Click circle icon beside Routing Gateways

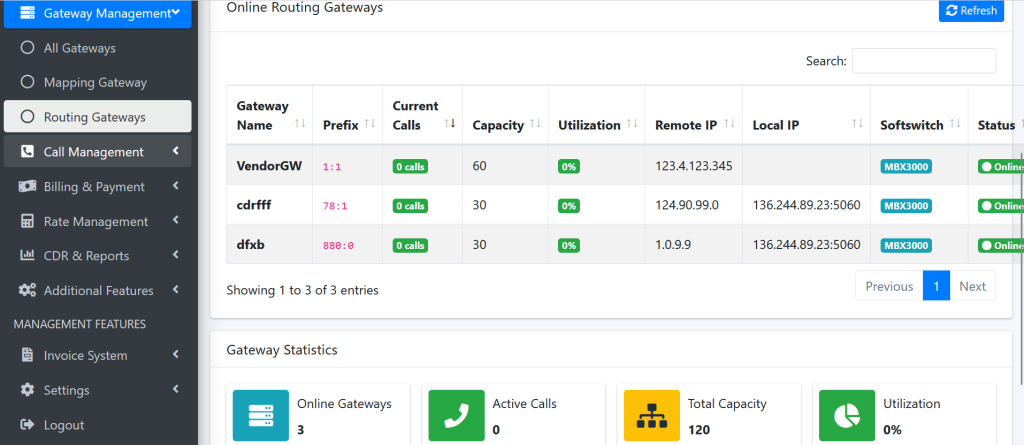[x=27, y=117]
